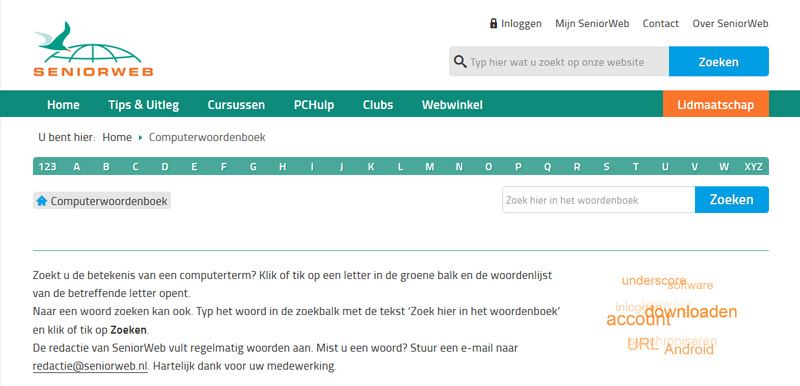
Task: Go to the Contact page
Action: (660, 23)
